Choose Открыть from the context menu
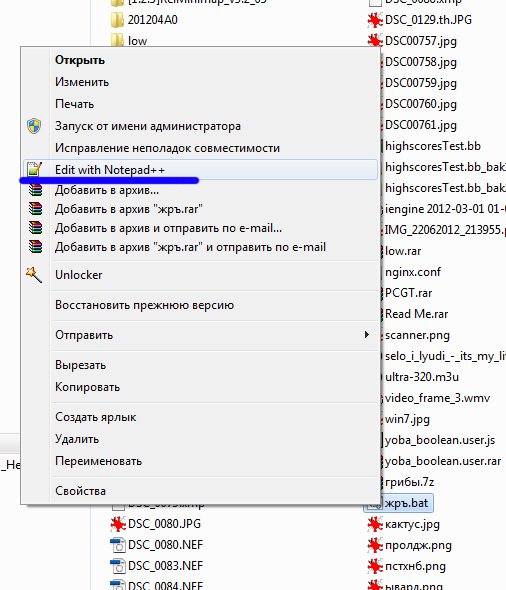506x590 pixels. 80,60
